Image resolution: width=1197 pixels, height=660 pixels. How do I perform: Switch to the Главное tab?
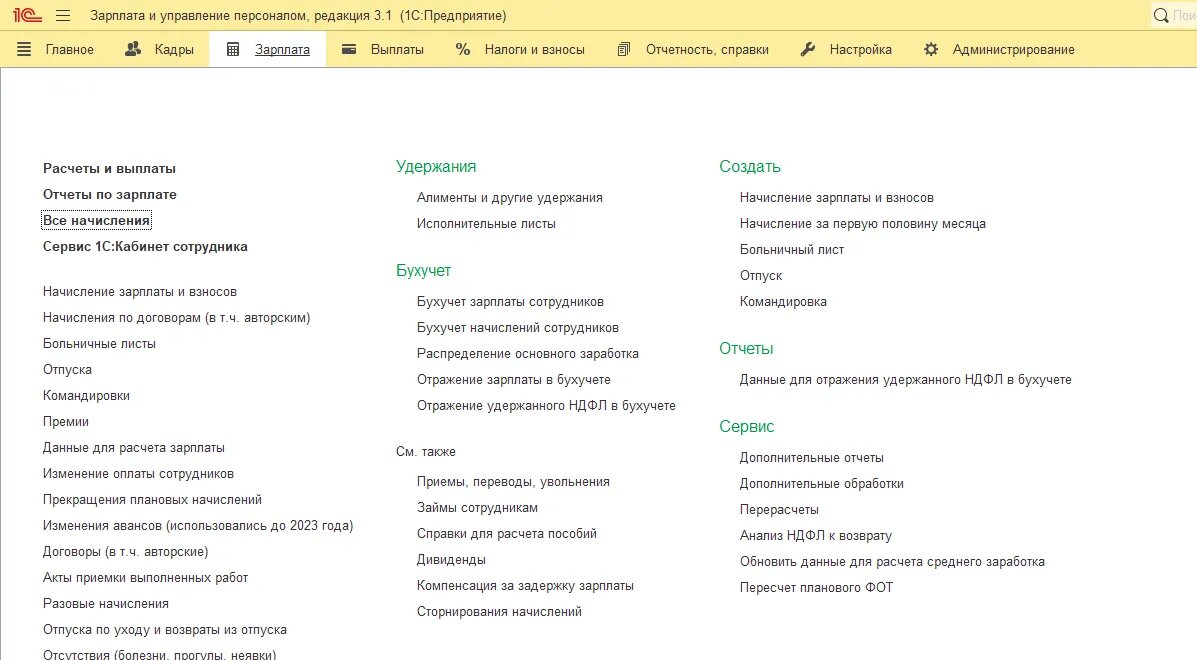tap(68, 48)
